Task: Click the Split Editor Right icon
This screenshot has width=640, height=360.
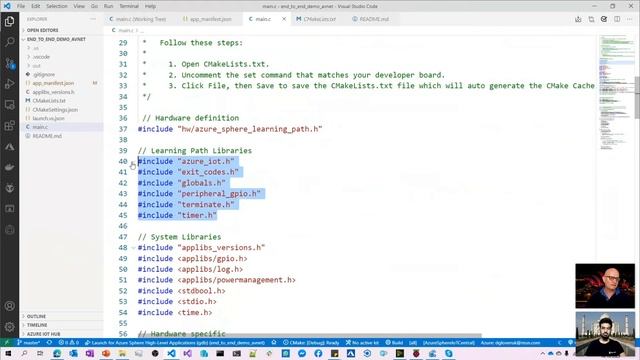Action: coord(617,19)
